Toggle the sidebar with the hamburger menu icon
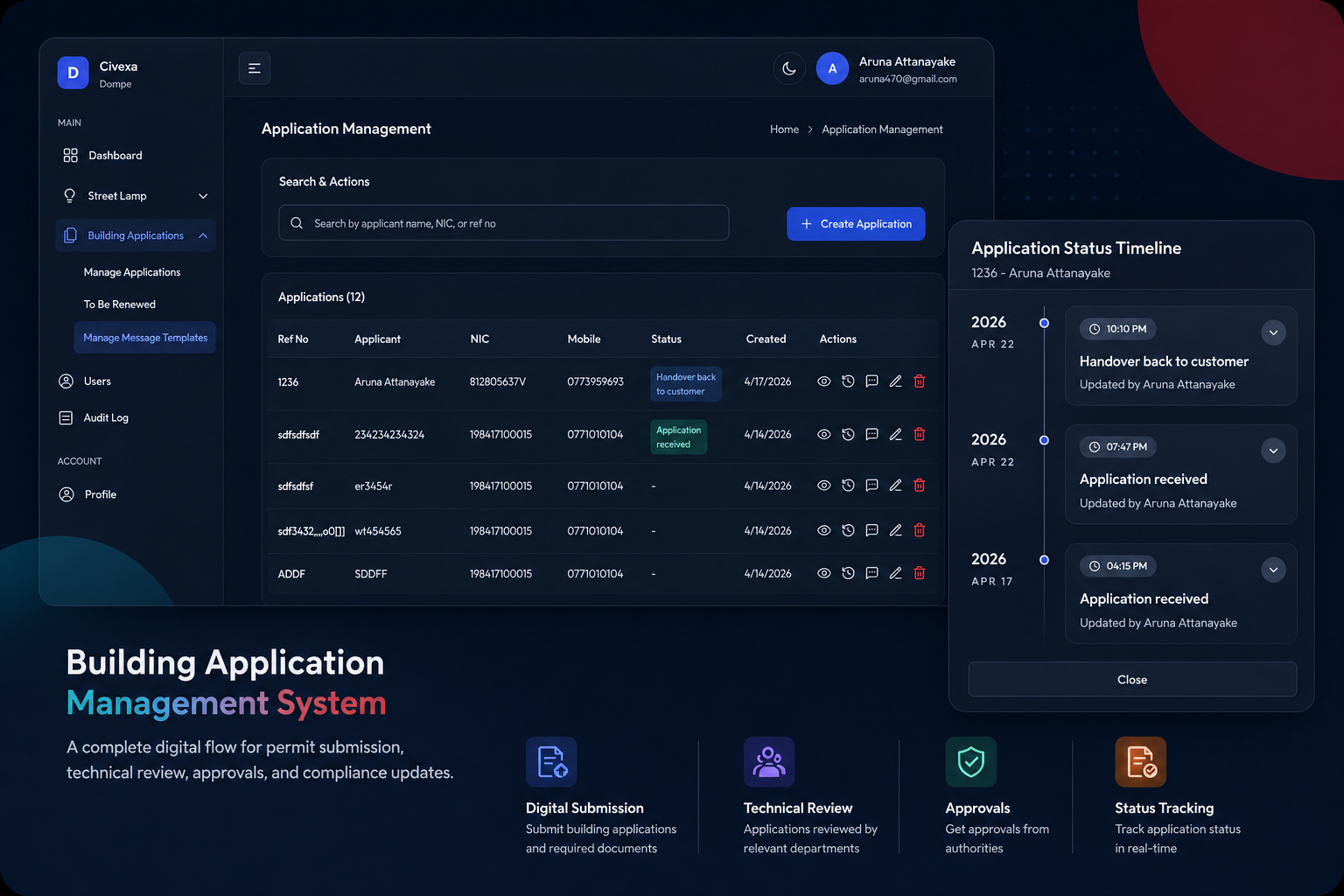Image resolution: width=1344 pixels, height=896 pixels. click(254, 68)
